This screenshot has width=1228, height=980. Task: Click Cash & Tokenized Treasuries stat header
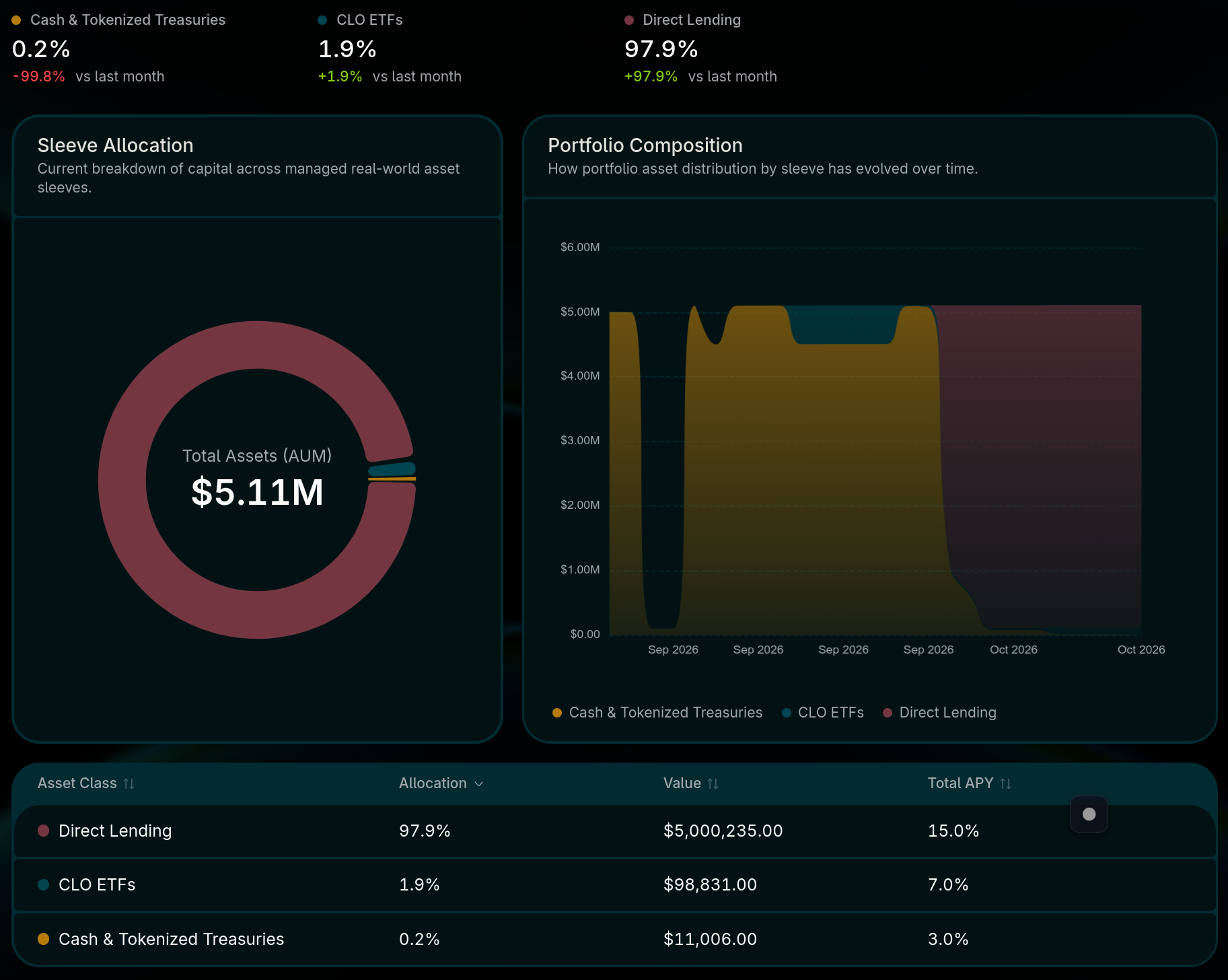[118, 20]
